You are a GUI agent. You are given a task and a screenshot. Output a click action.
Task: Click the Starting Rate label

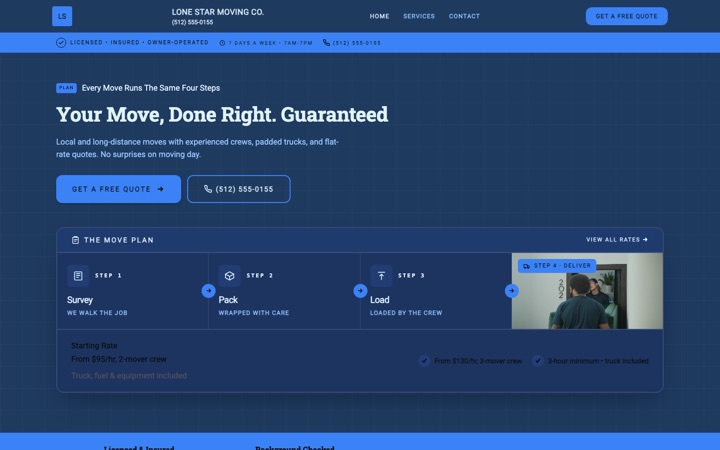click(94, 345)
